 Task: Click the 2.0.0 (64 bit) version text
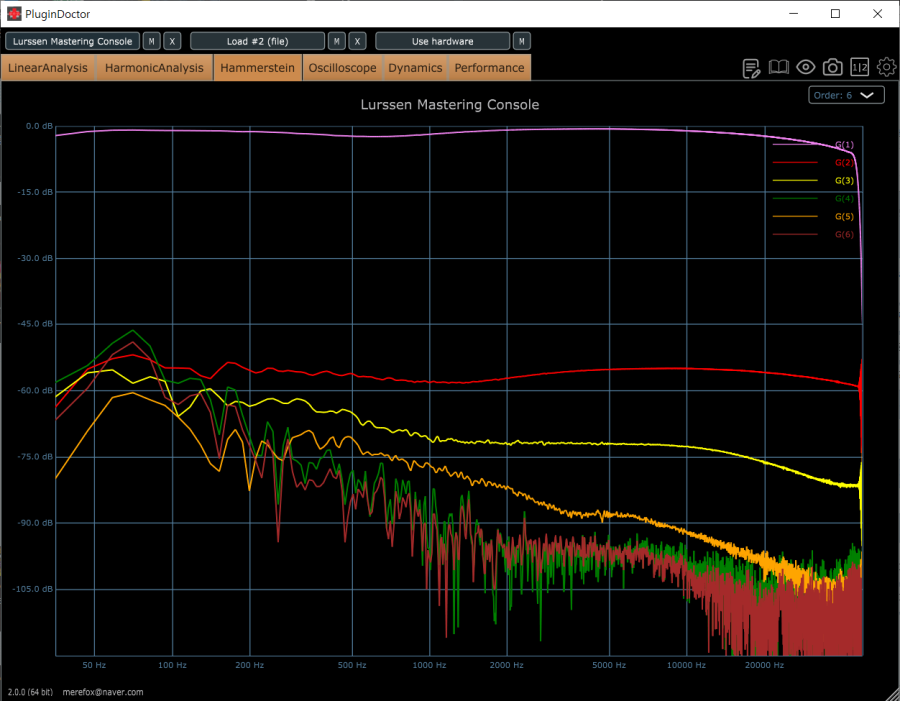(x=30, y=692)
